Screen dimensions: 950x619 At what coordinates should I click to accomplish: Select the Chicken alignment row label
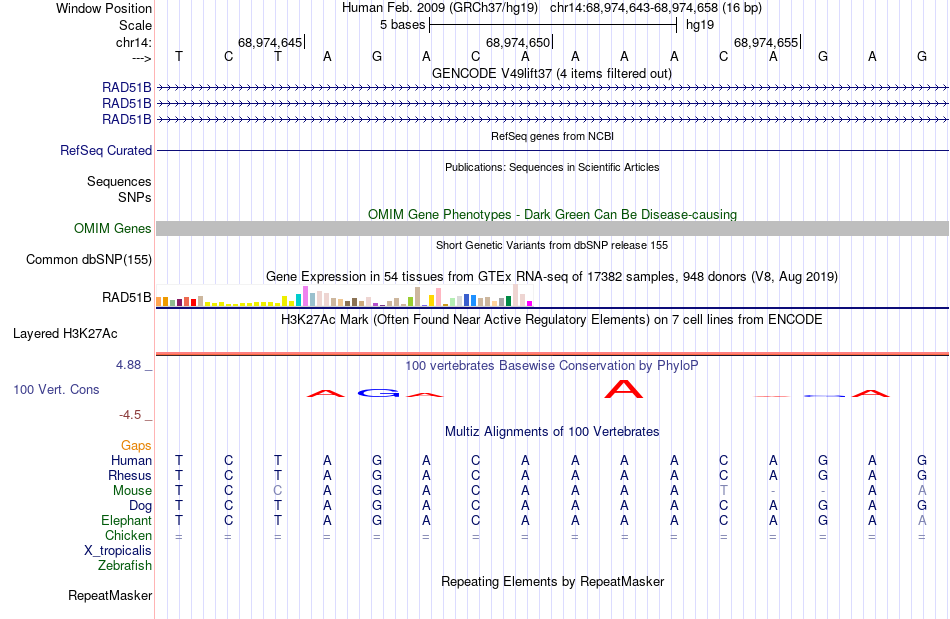128,535
